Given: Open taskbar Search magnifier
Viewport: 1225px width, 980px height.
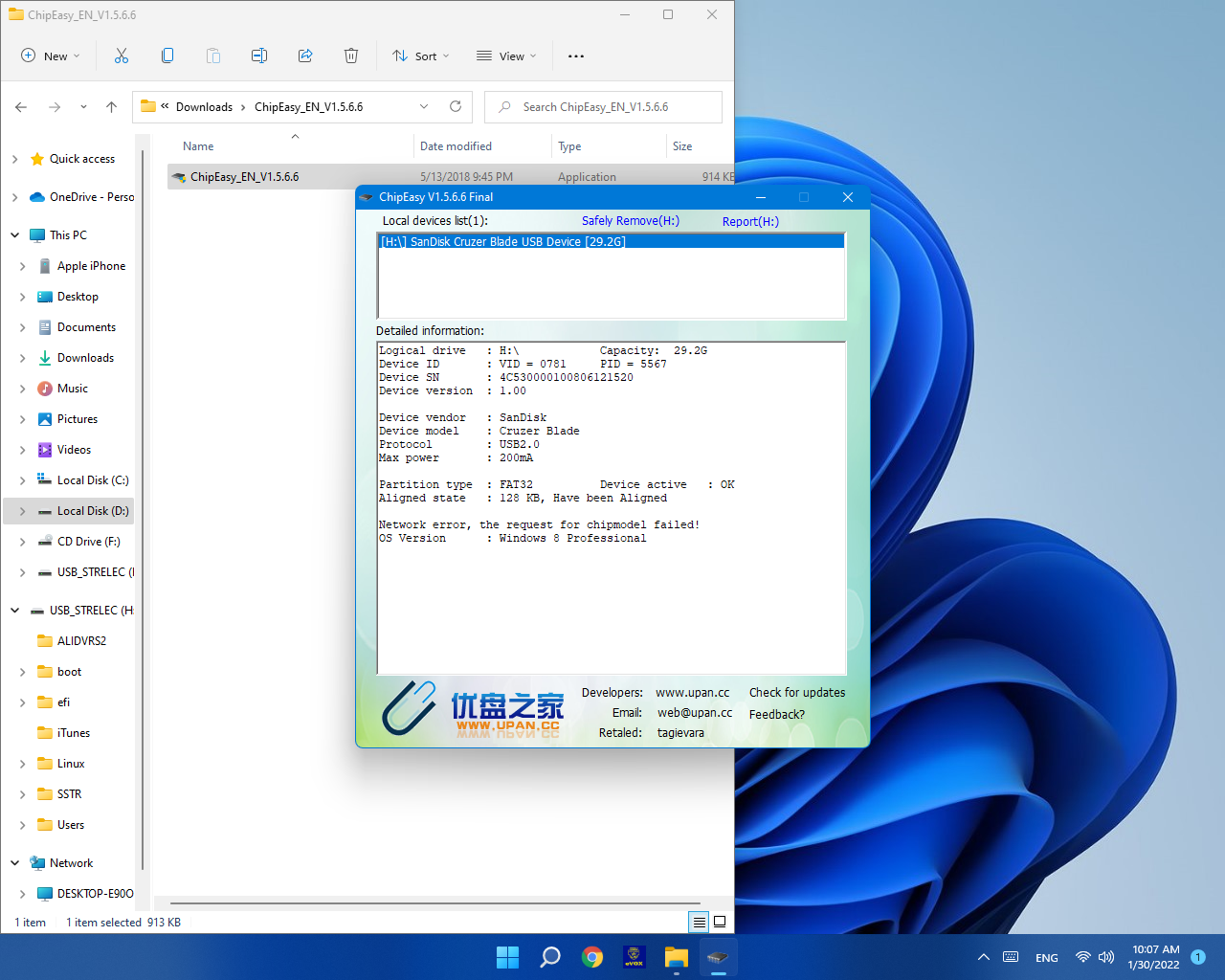Looking at the screenshot, I should 550,957.
